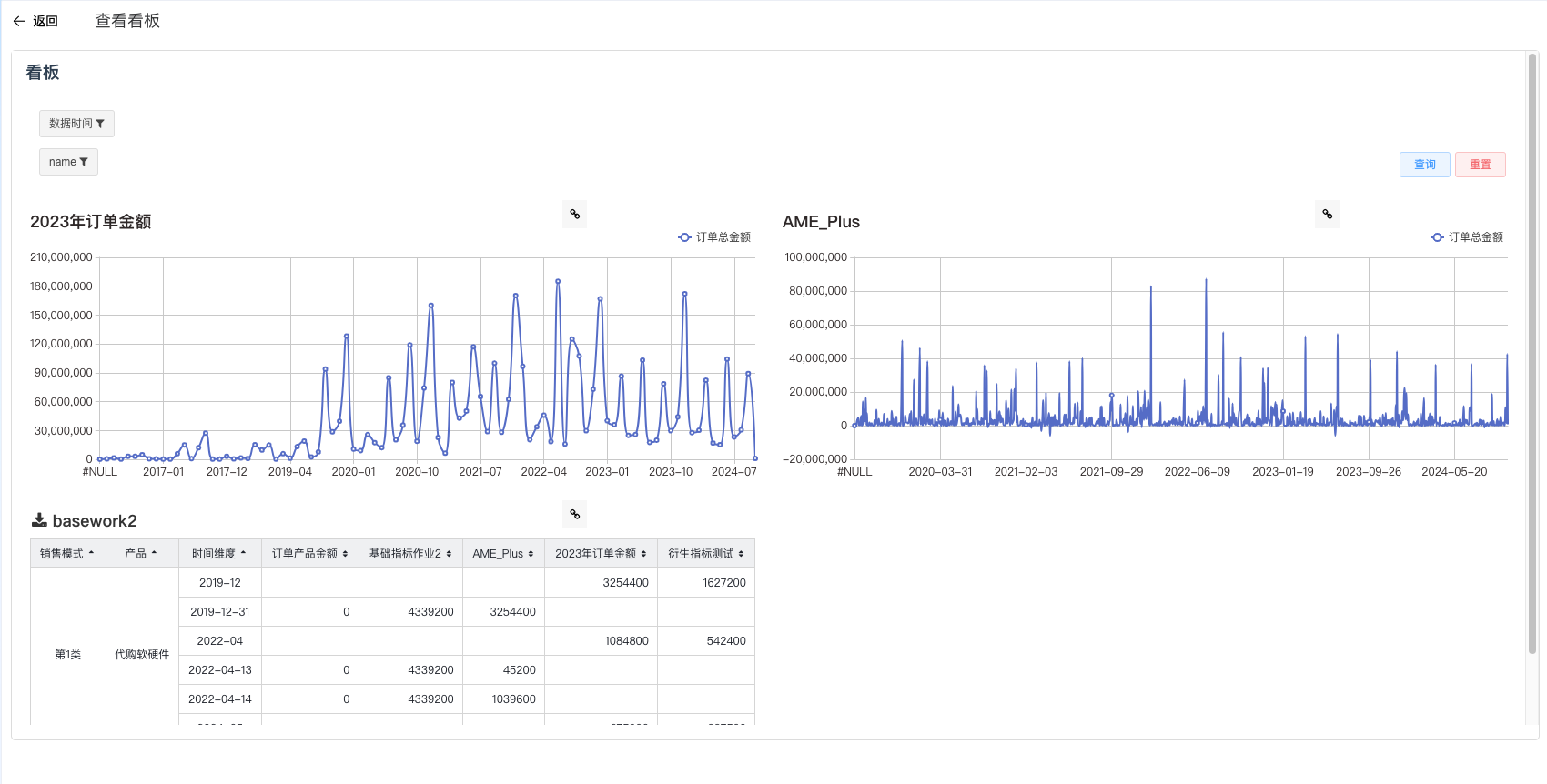Toggle sort order on 销售模式 column
1547x784 pixels.
tap(91, 553)
